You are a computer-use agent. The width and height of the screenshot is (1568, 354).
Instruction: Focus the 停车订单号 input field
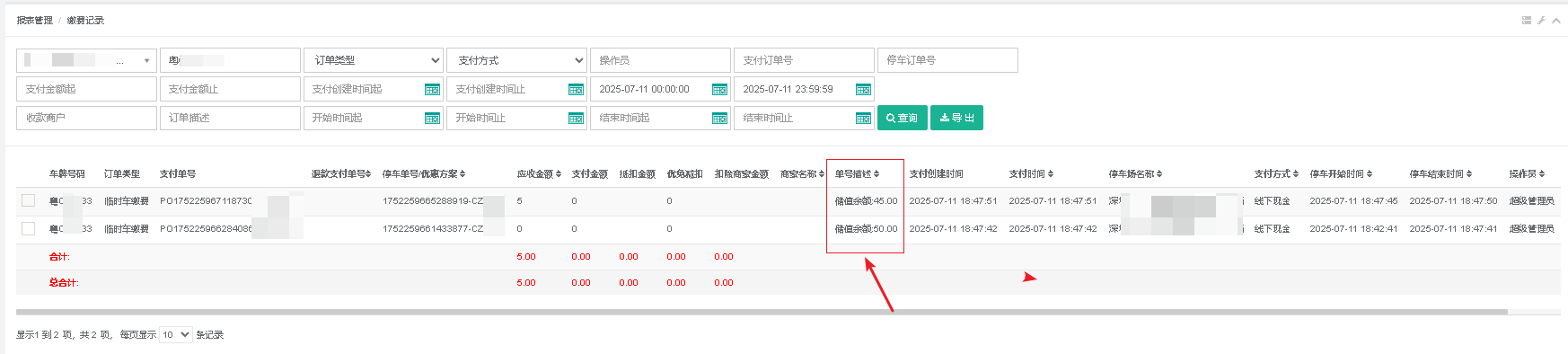[948, 60]
